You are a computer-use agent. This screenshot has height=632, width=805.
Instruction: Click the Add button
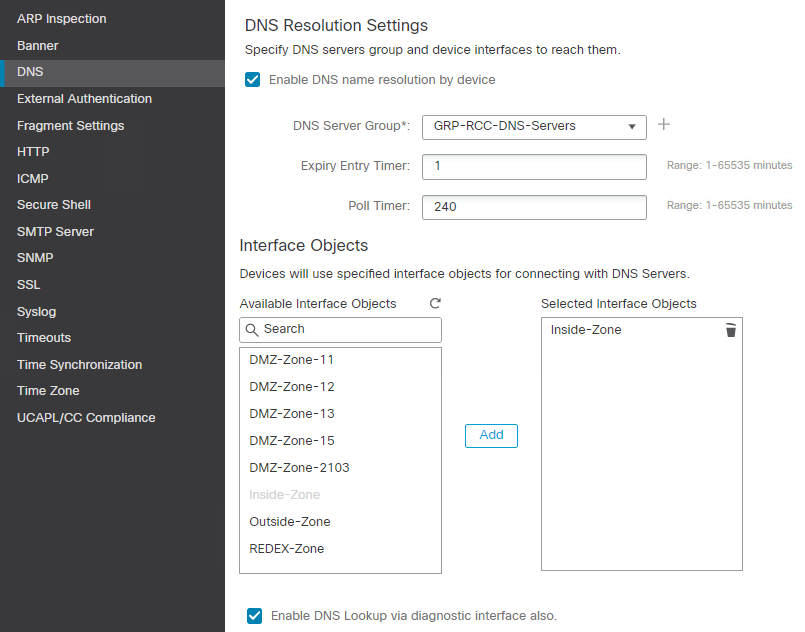point(491,435)
